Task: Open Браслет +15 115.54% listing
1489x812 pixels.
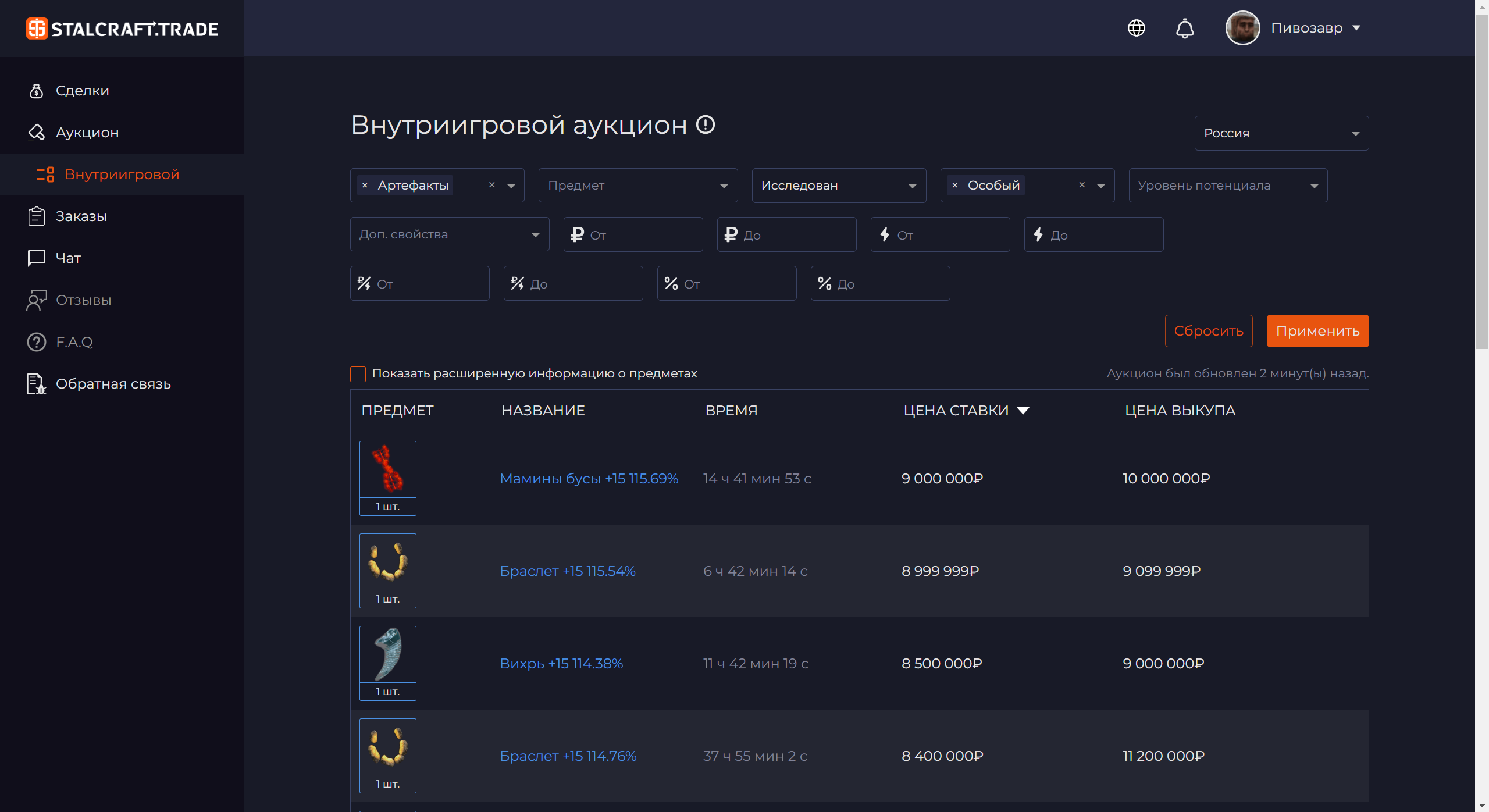Action: [x=568, y=571]
